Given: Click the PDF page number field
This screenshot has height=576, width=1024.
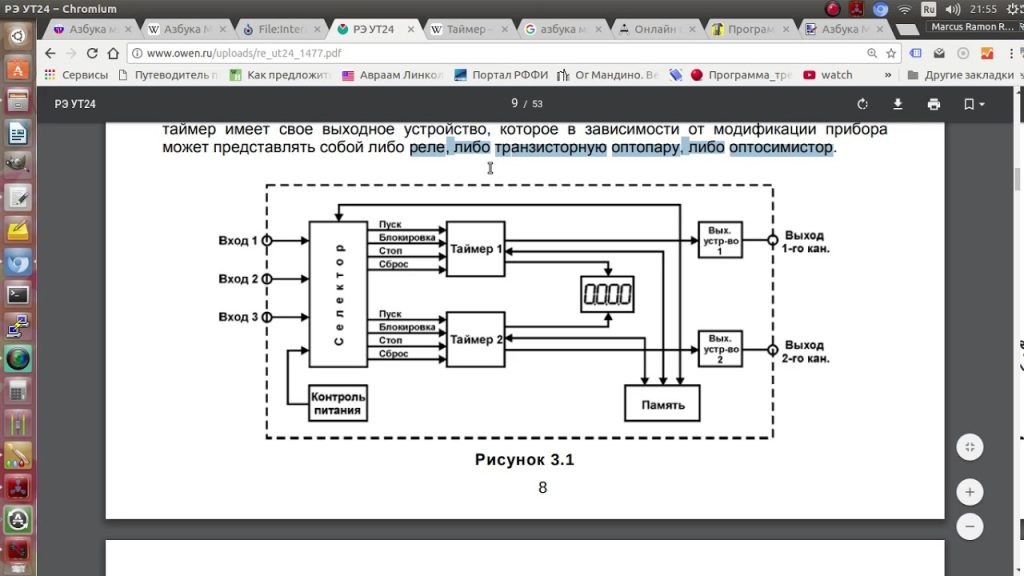Looking at the screenshot, I should pyautogui.click(x=515, y=103).
